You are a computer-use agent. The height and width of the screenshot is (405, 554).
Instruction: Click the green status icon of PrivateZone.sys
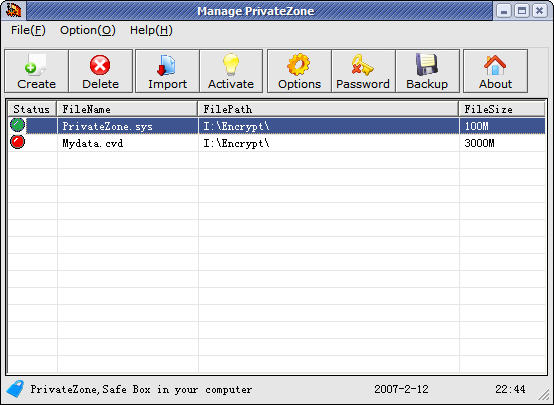[x=17, y=125]
